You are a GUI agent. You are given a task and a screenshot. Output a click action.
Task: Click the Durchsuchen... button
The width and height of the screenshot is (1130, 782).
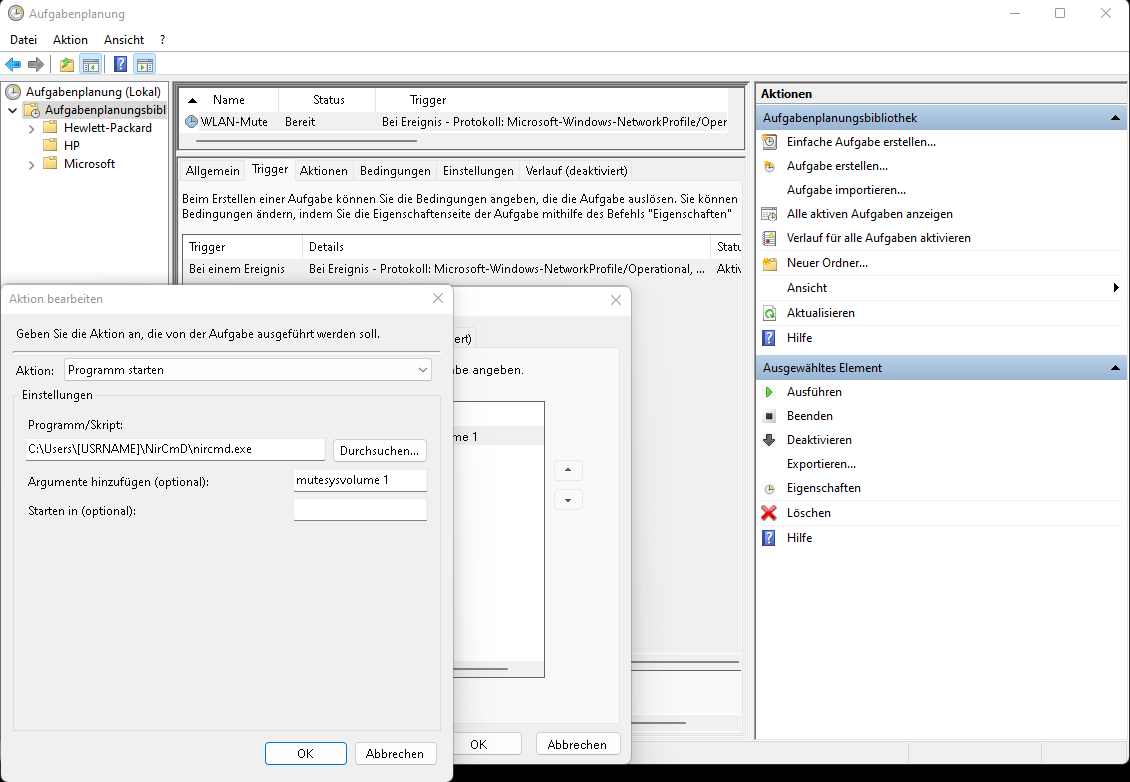click(379, 450)
